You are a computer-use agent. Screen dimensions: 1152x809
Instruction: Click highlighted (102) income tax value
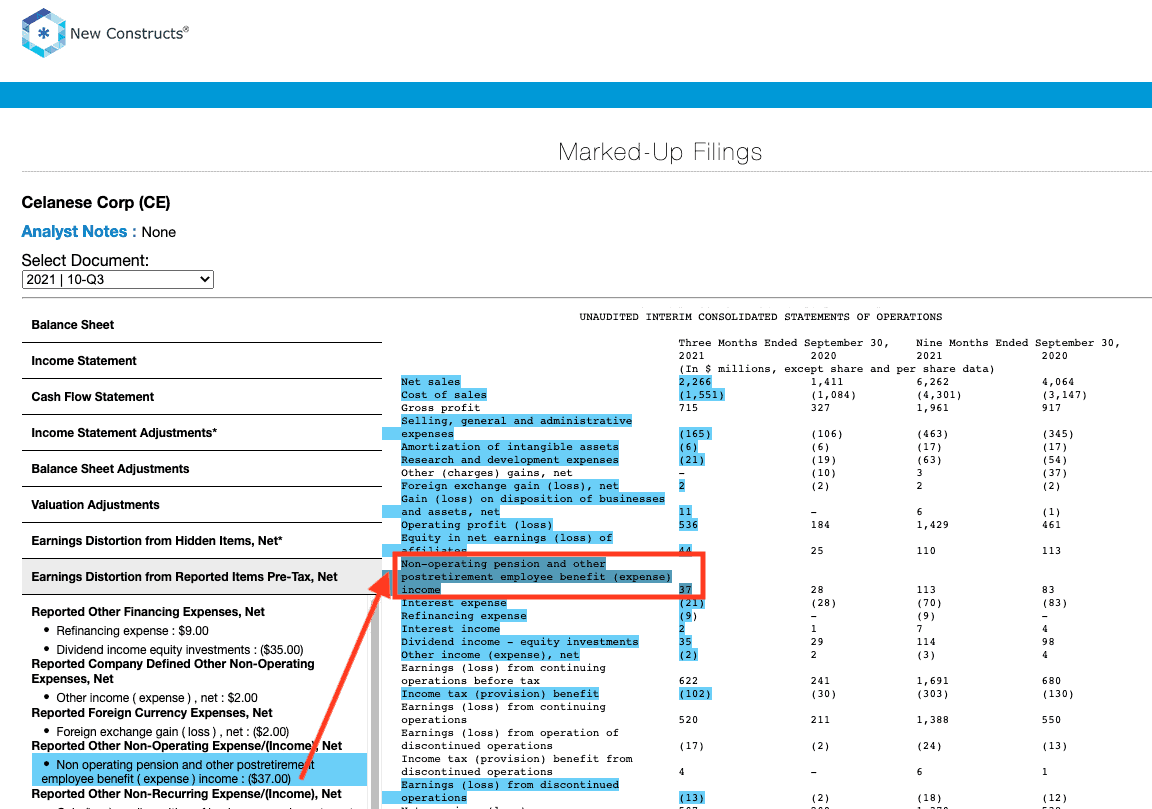click(694, 694)
